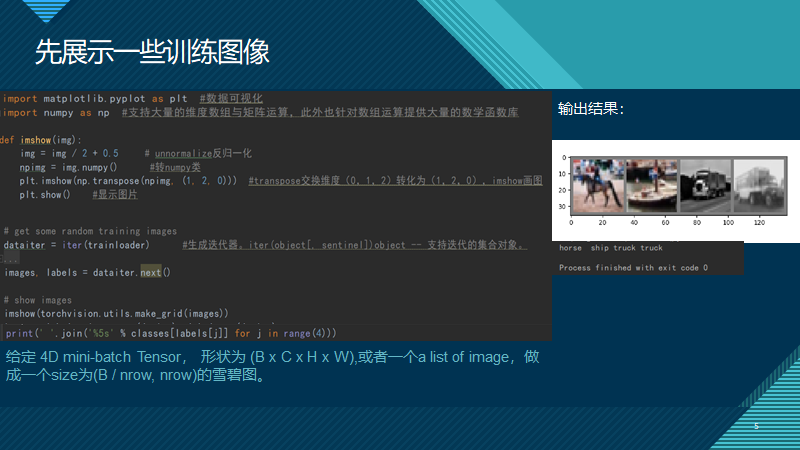Image resolution: width=800 pixels, height=450 pixels.
Task: Click the comment '# get some random training images'
Action: 90,231
